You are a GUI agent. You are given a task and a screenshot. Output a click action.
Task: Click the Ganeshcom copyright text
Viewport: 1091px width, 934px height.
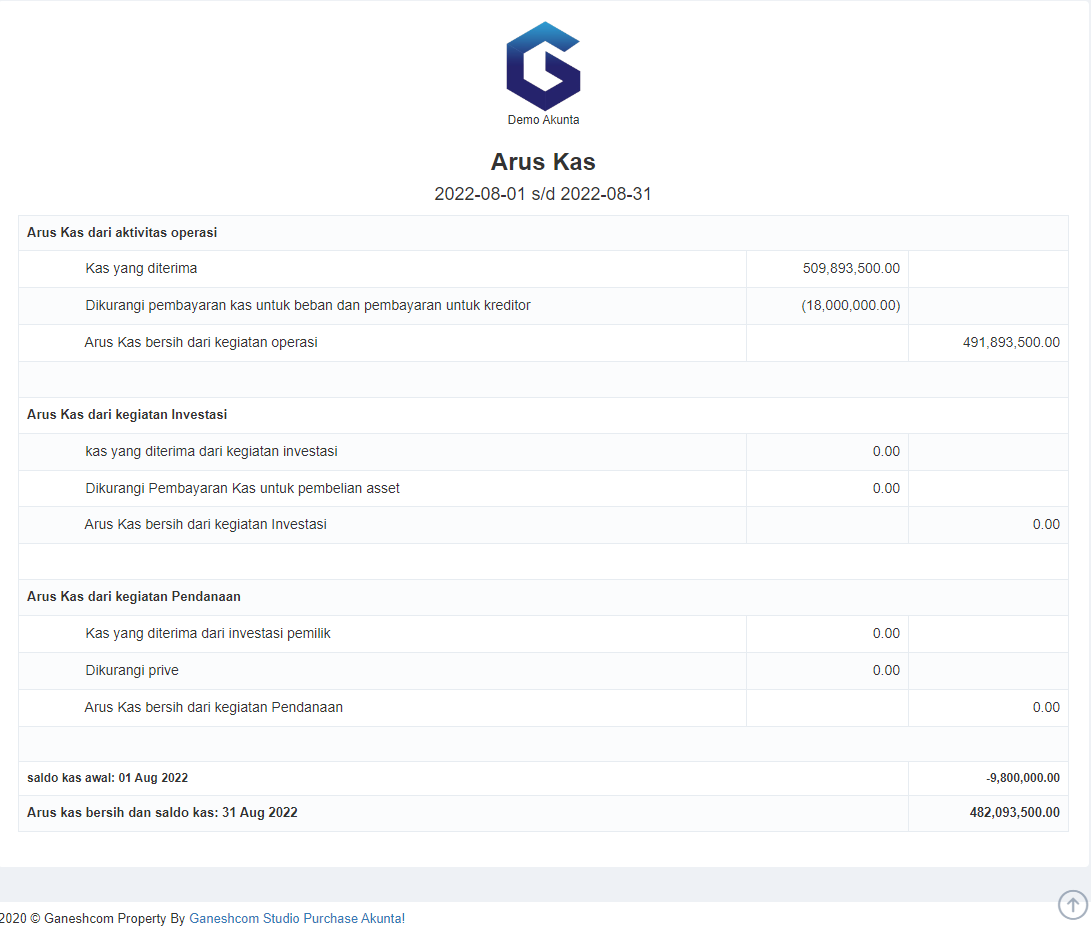[x=90, y=918]
